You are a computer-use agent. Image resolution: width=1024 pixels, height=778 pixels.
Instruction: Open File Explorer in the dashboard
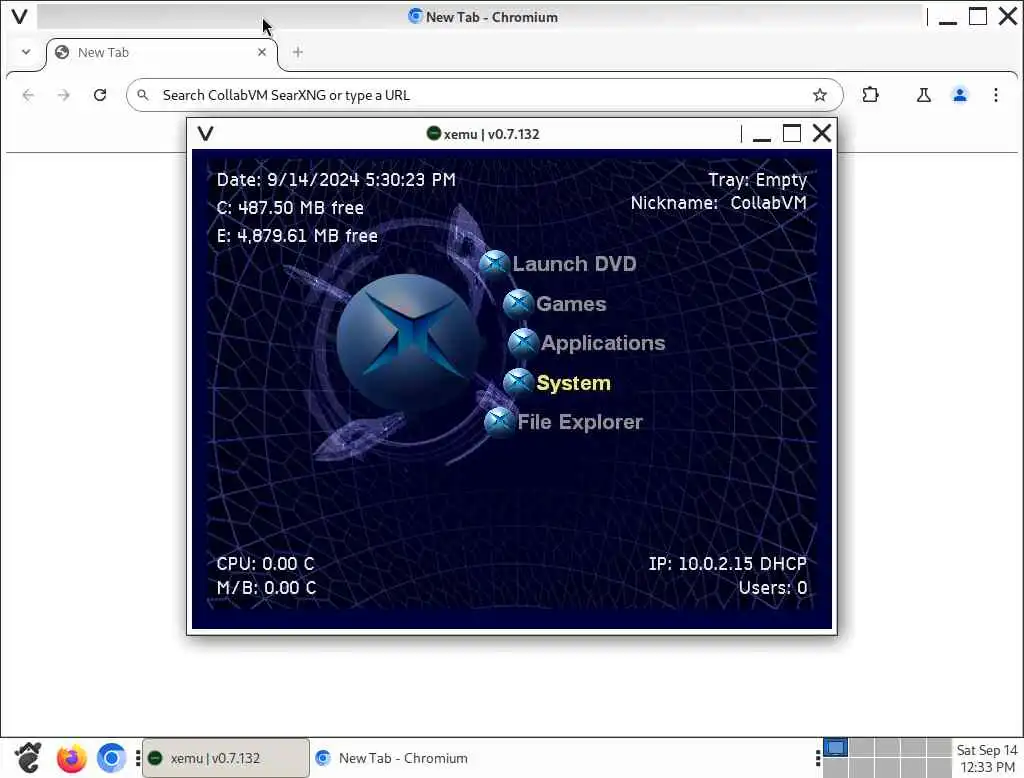tap(580, 422)
